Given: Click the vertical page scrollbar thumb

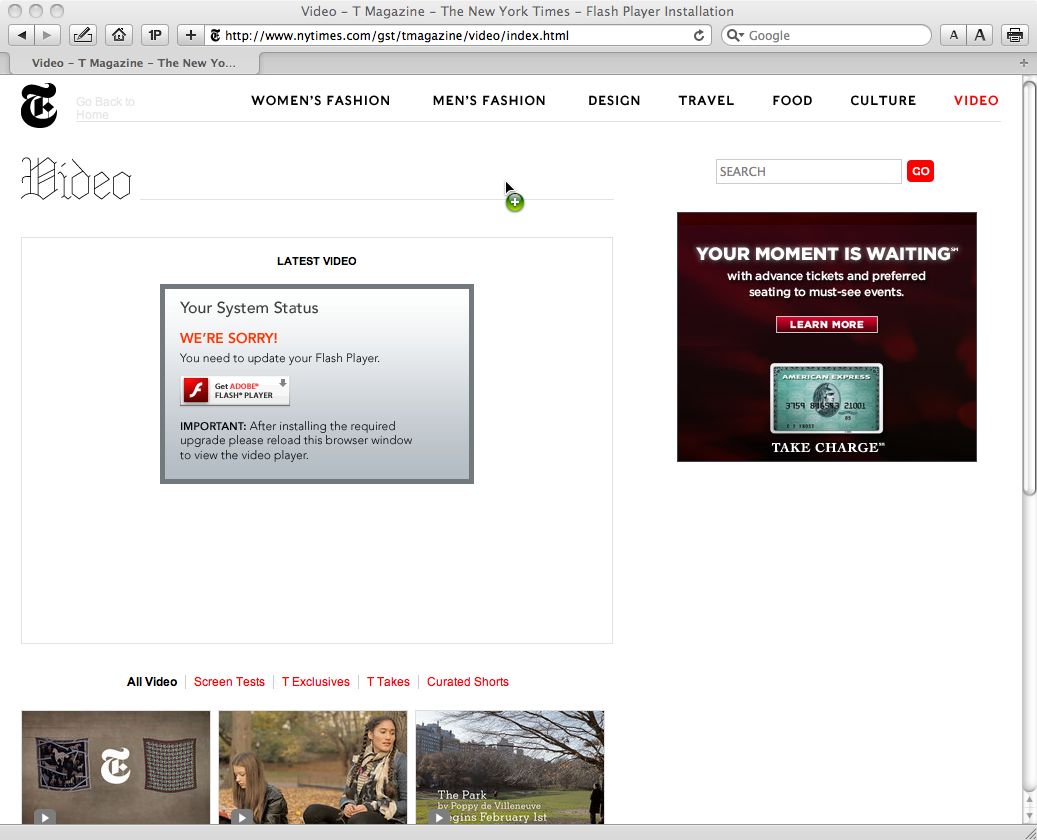Looking at the screenshot, I should click(1029, 286).
